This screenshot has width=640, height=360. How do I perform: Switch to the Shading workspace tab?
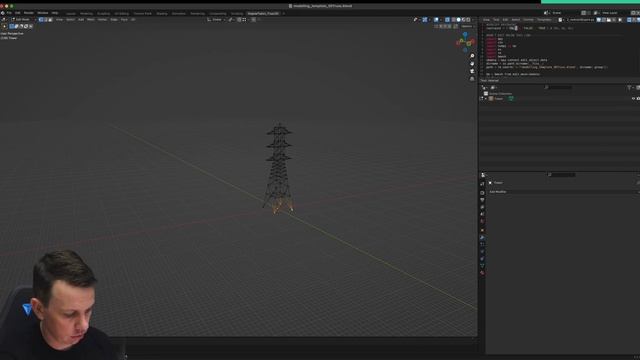[162, 13]
